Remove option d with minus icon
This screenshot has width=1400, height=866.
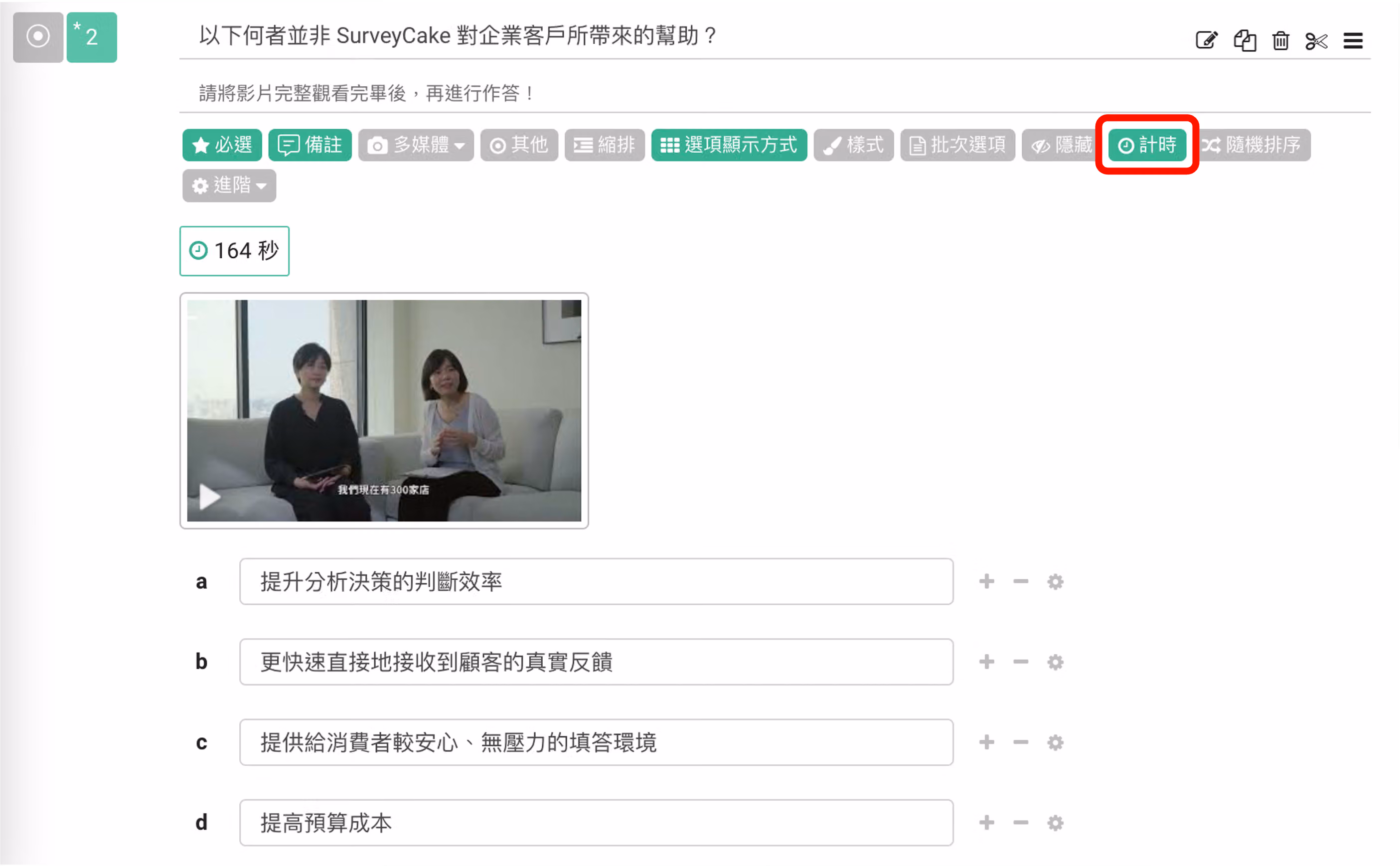tap(1020, 823)
